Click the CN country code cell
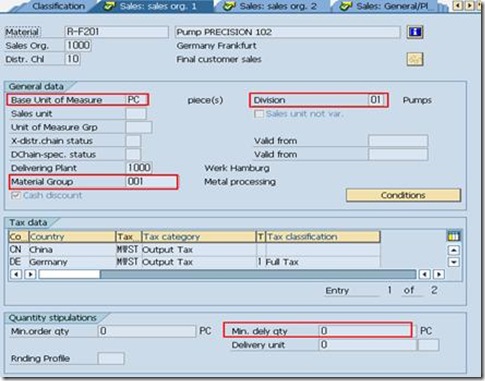 [18, 250]
